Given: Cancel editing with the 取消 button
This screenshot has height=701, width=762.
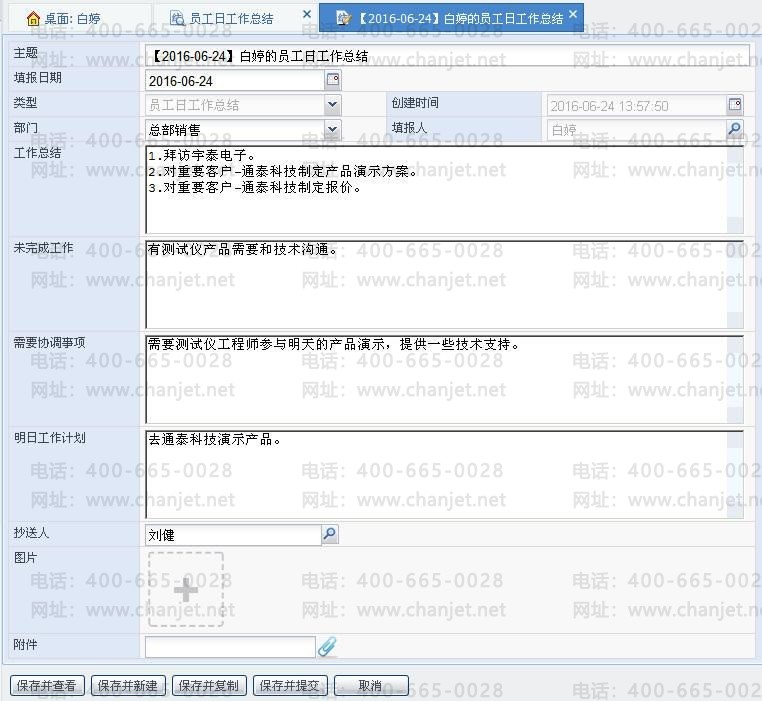Looking at the screenshot, I should point(370,686).
